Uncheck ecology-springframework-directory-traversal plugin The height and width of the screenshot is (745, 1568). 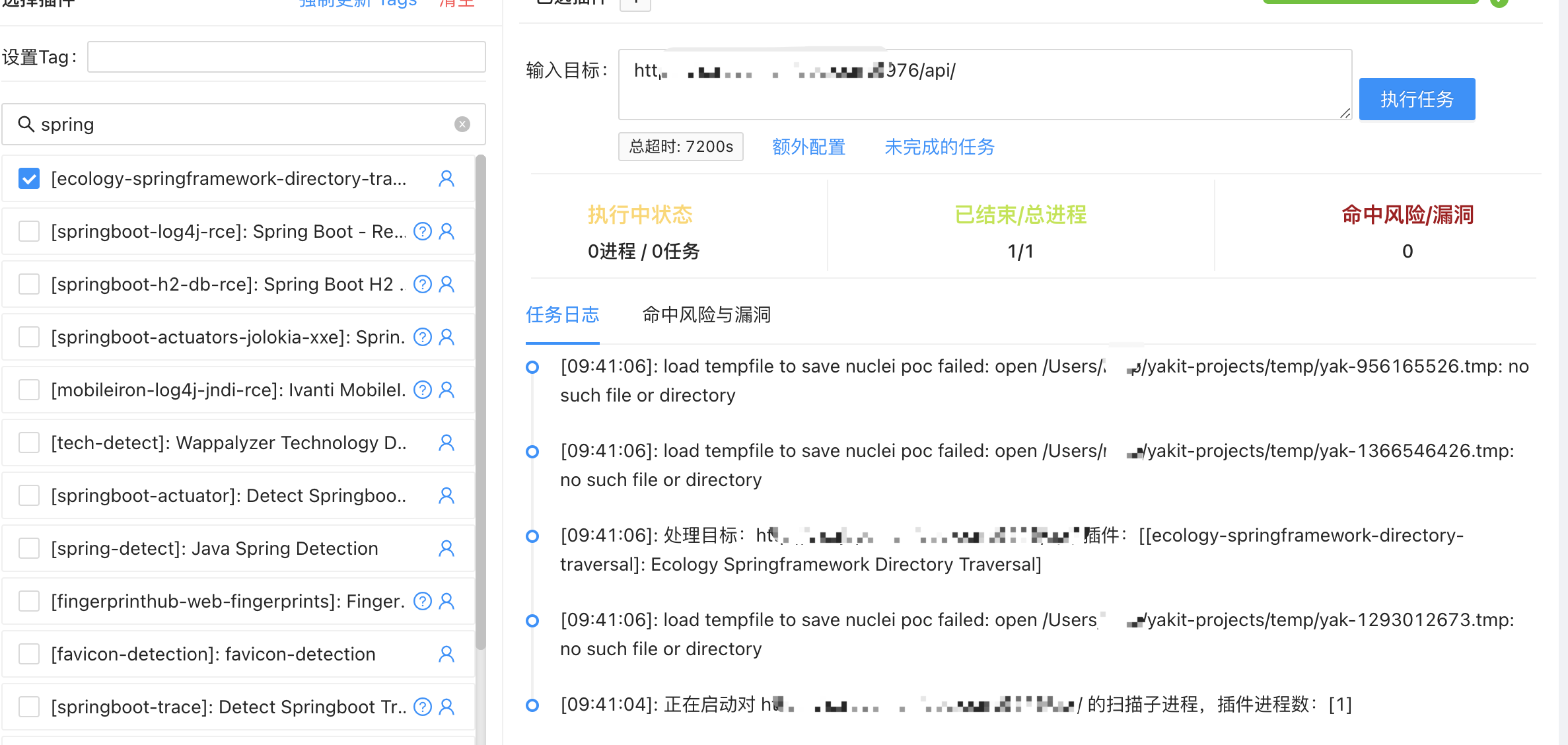pos(29,178)
